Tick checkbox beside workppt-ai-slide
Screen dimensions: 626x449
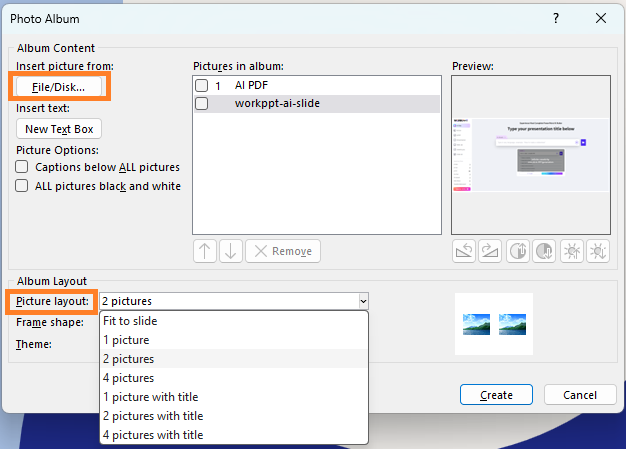202,103
